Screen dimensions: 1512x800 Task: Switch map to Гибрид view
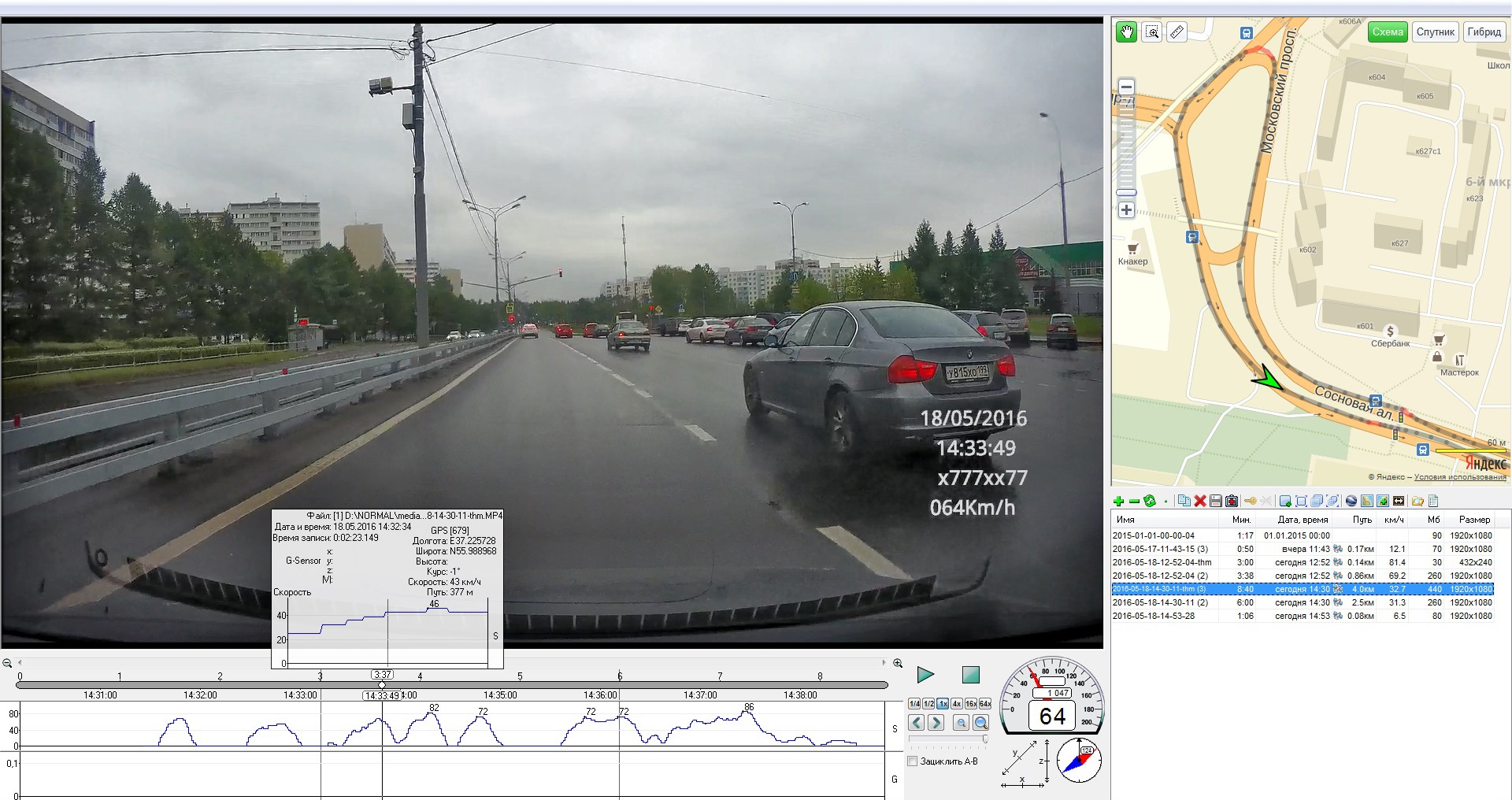1484,32
